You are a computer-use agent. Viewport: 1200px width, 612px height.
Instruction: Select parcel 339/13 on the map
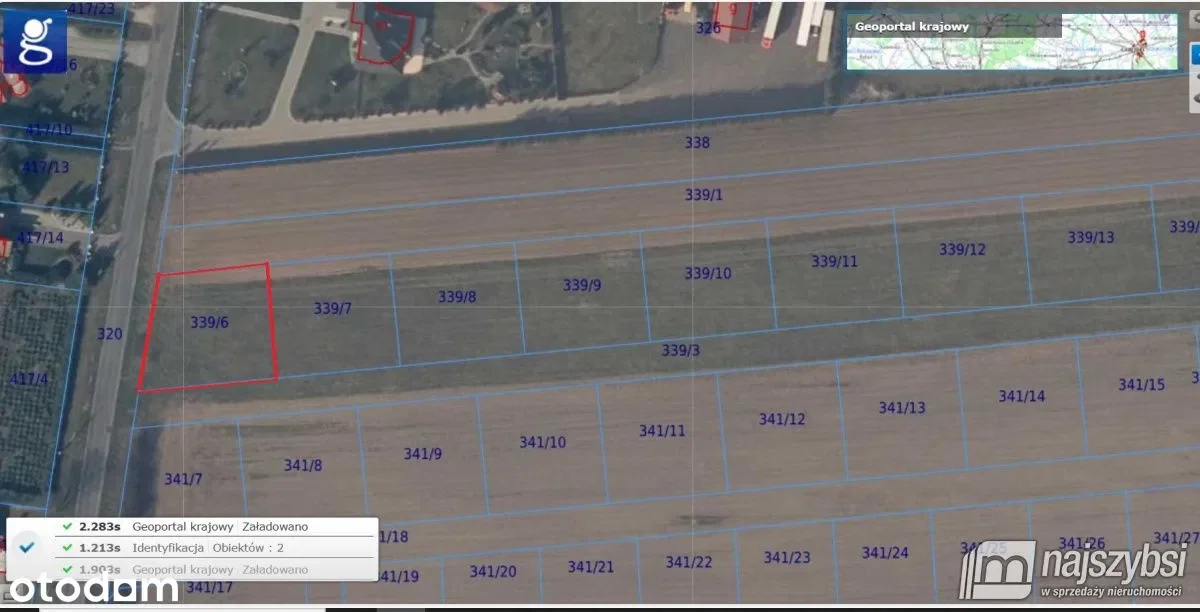coord(1090,238)
